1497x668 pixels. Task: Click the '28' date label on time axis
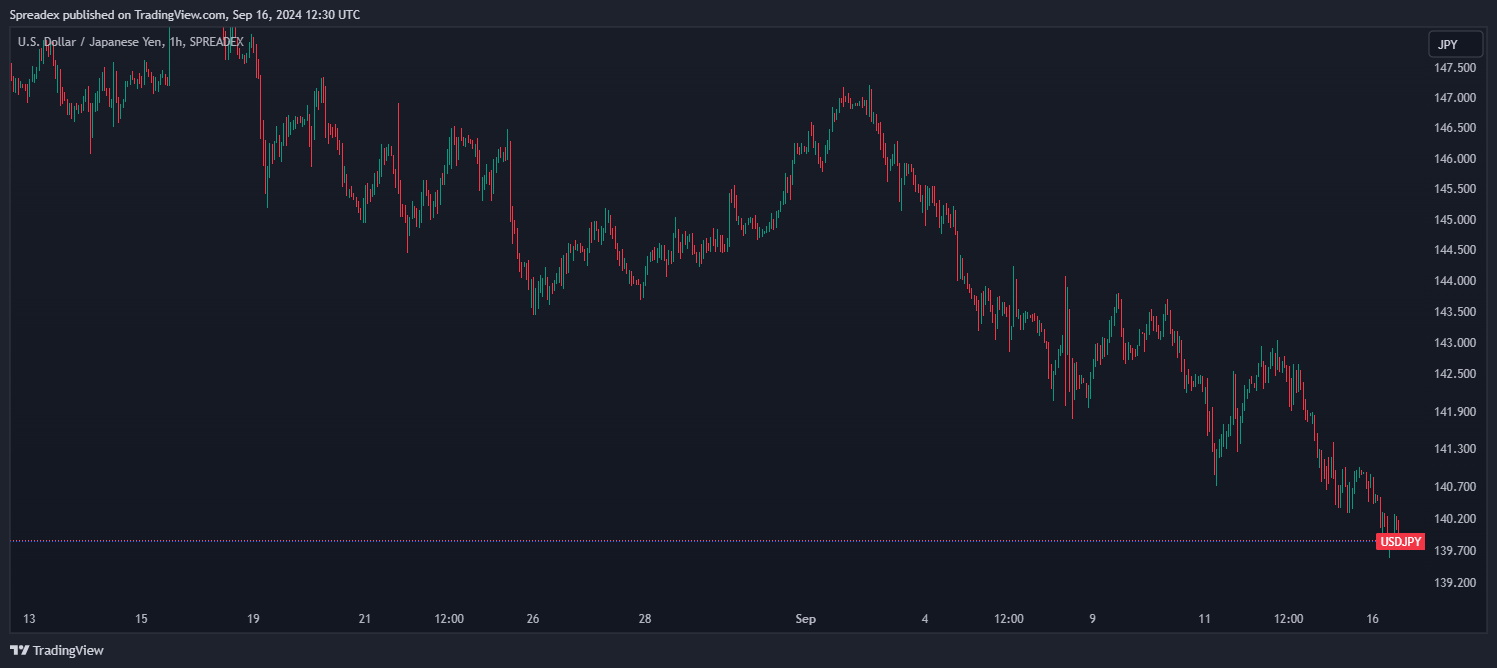click(645, 619)
